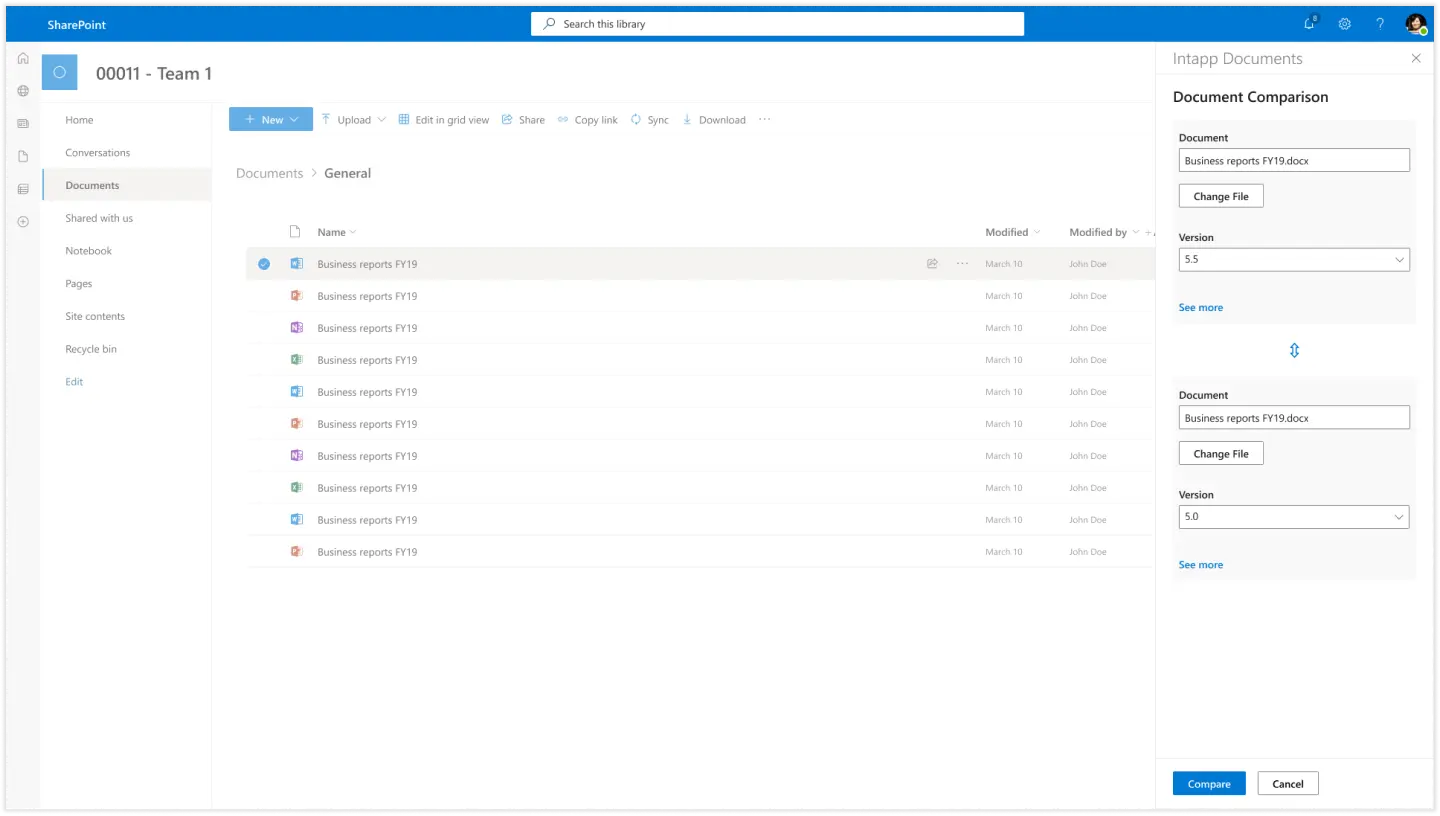
Task: Open the notifications bell in the header
Action: coord(1311,23)
